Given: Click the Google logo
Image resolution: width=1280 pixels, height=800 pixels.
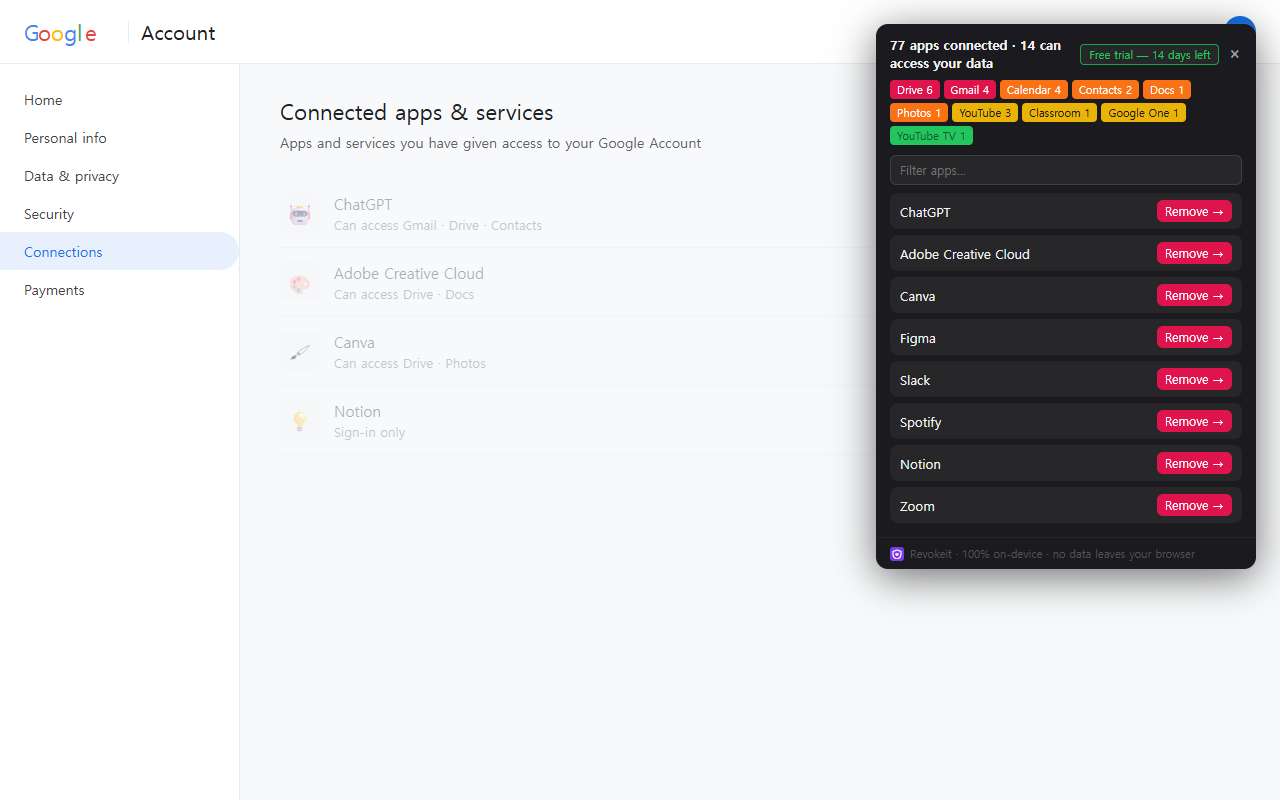Looking at the screenshot, I should click(60, 33).
